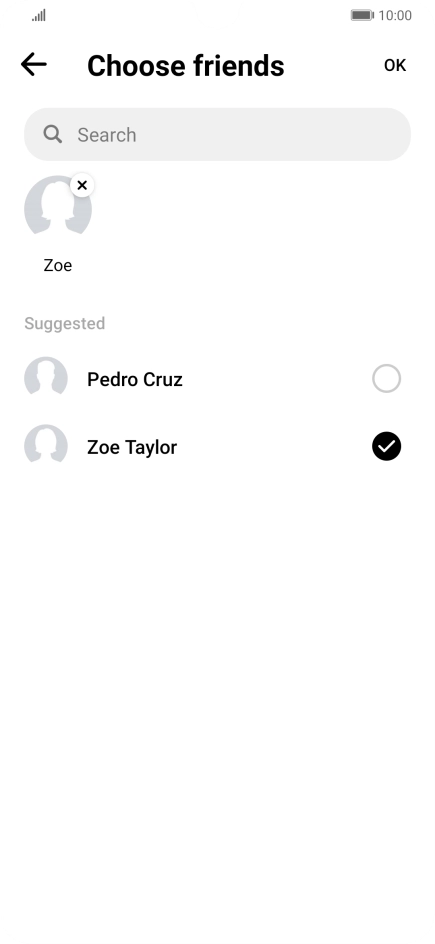The height and width of the screenshot is (944, 435).
Task: Confirm selection with OK
Action: 395,65
